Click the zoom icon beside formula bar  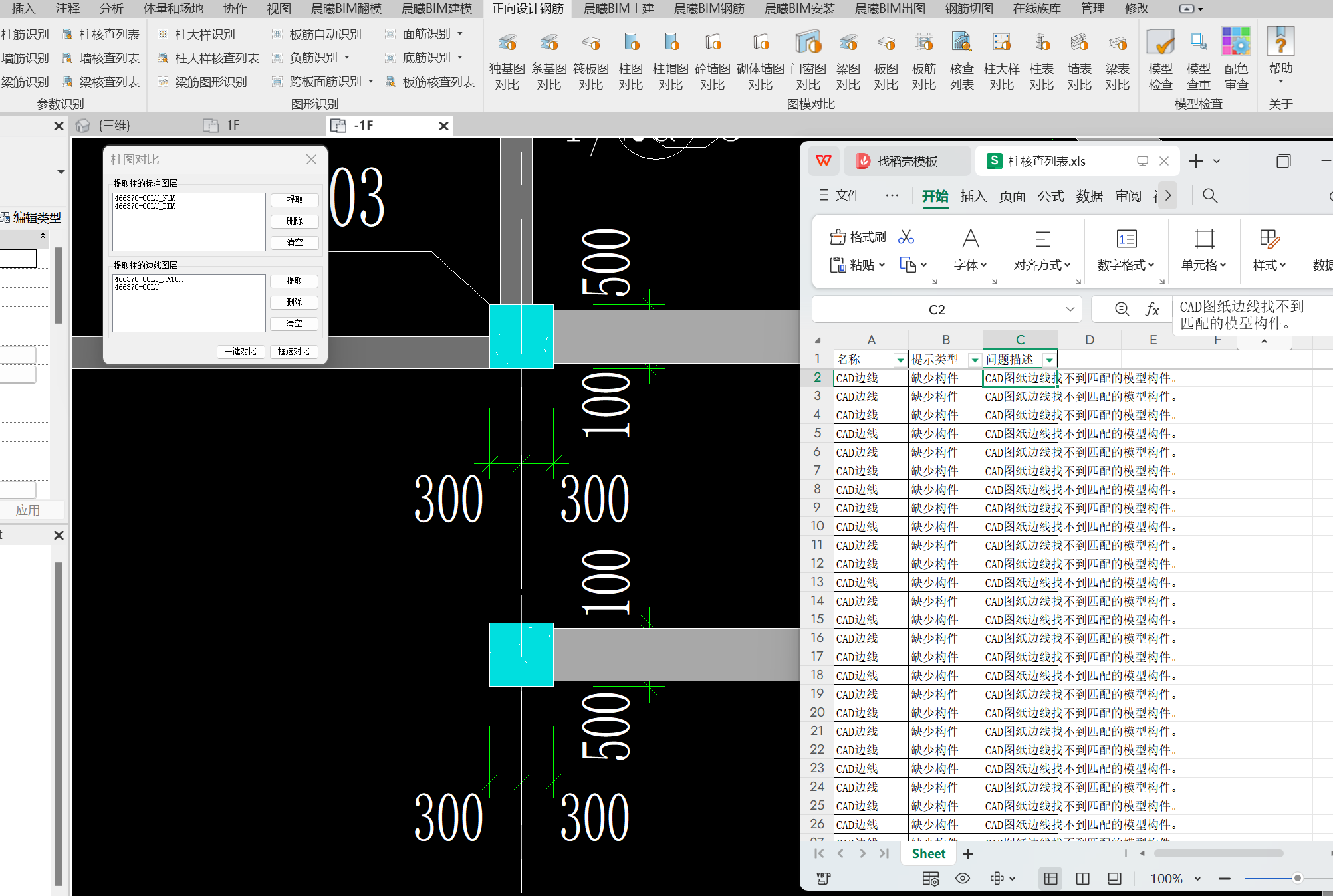click(1122, 309)
